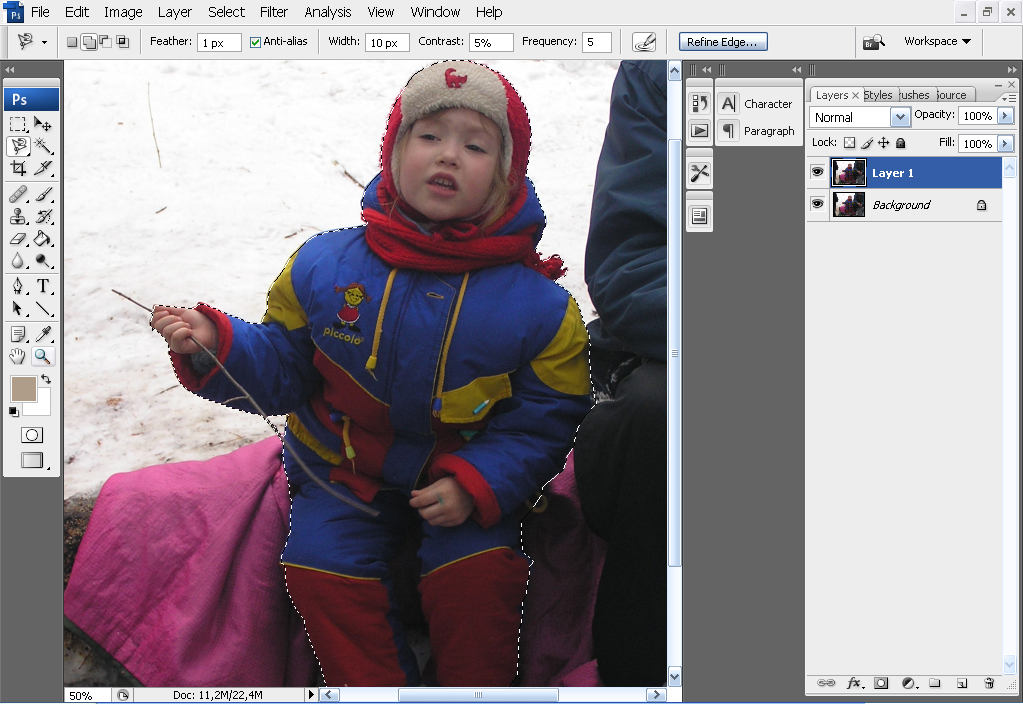
Task: Open the Filter menu
Action: [x=274, y=12]
